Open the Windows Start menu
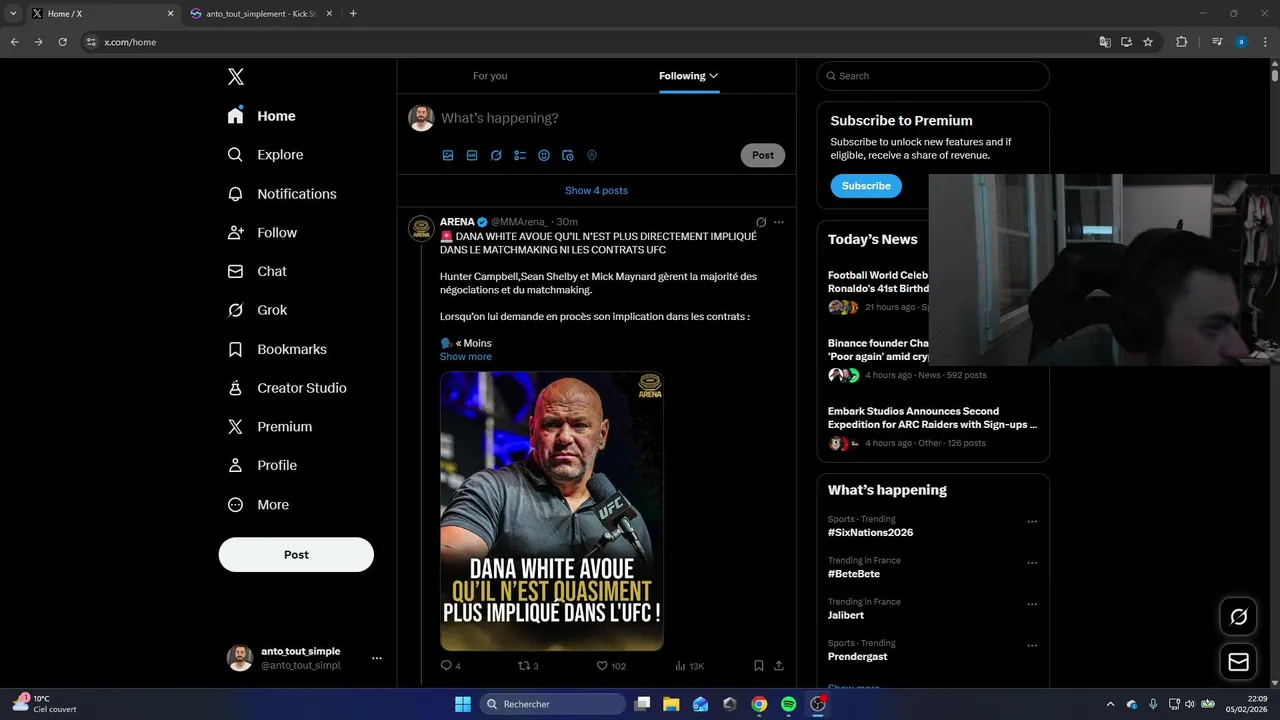 (463, 704)
